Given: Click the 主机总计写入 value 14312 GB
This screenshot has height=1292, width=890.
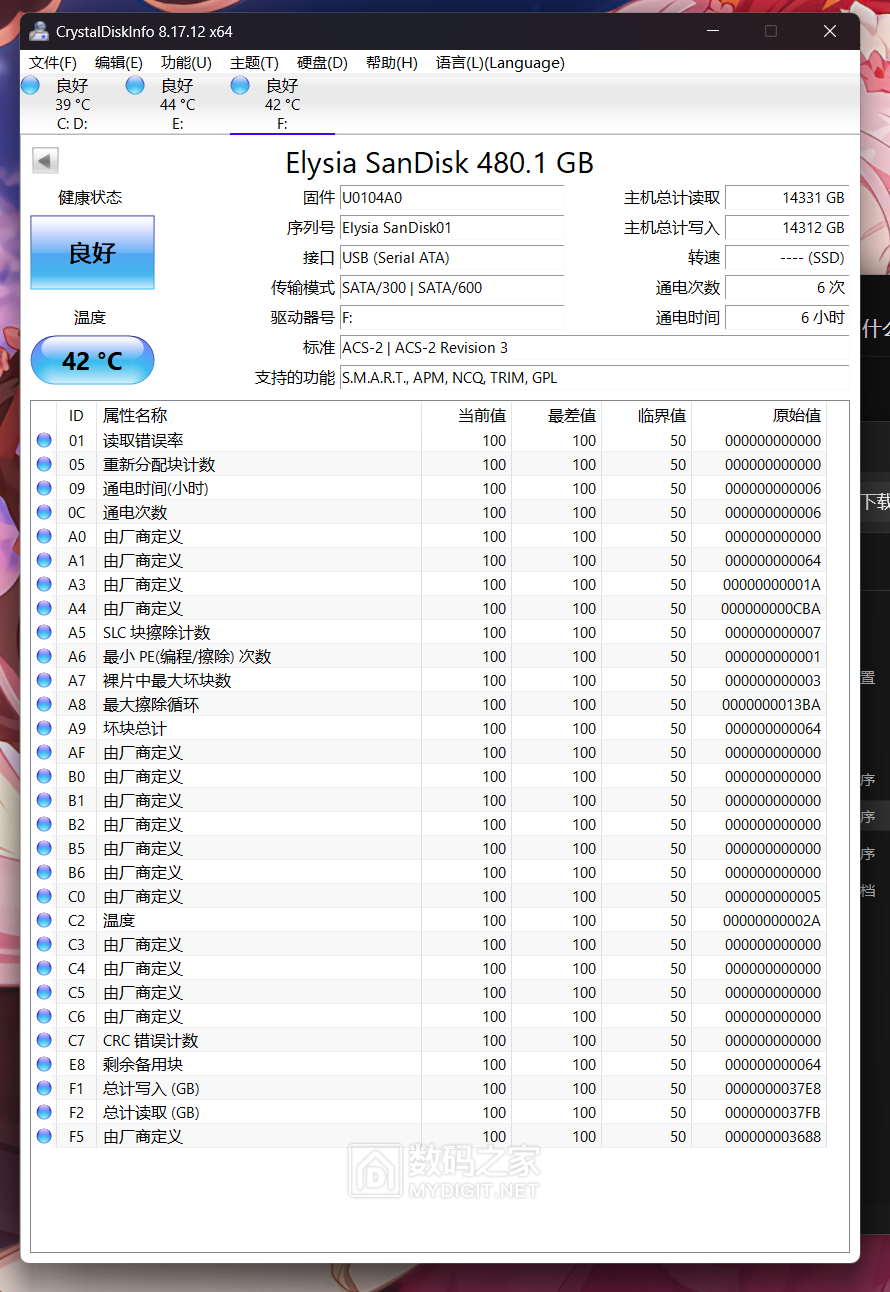Looking at the screenshot, I should coord(787,228).
